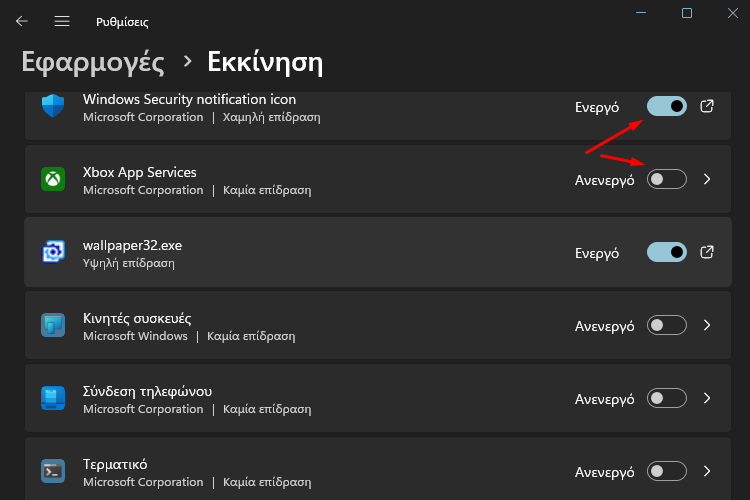This screenshot has width=750, height=500.
Task: Click the Σύνδεση τηλεφώνου icon
Action: pyautogui.click(x=53, y=398)
